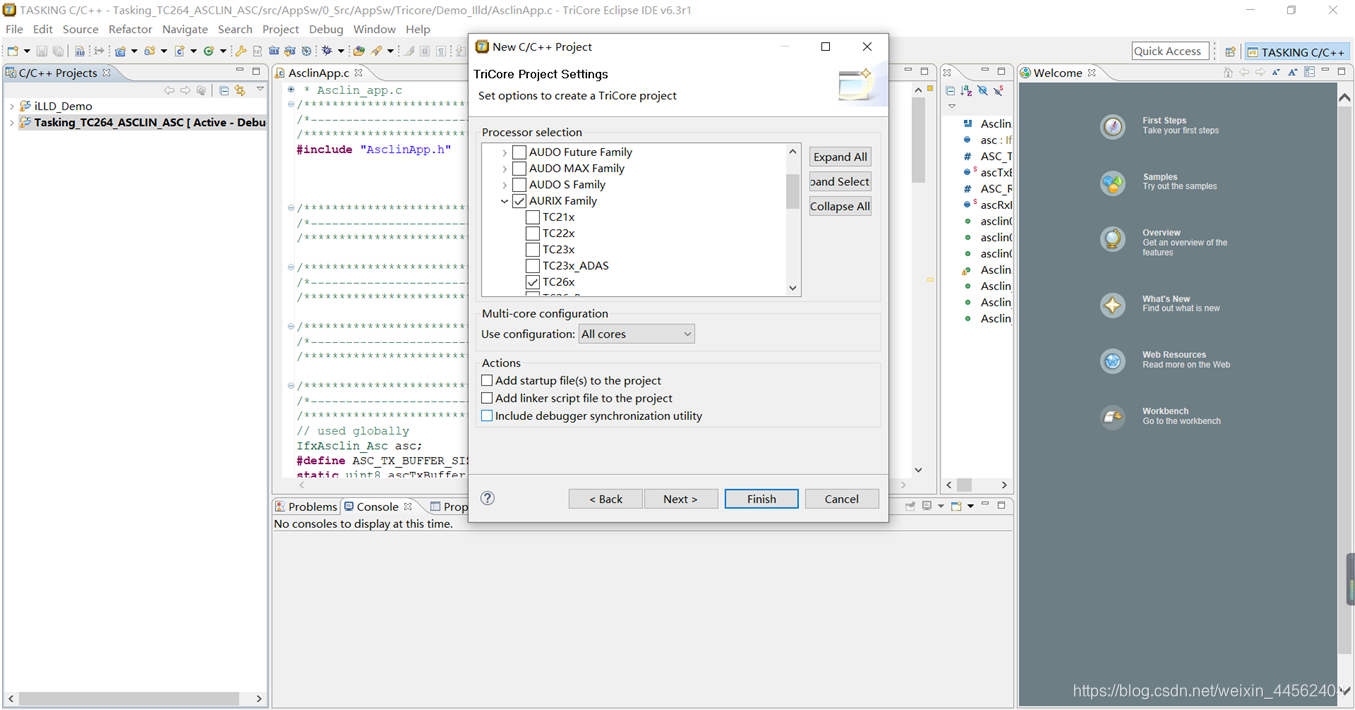The height and width of the screenshot is (710, 1355).
Task: Uncheck the TC26x processor checkbox
Action: [533, 282]
